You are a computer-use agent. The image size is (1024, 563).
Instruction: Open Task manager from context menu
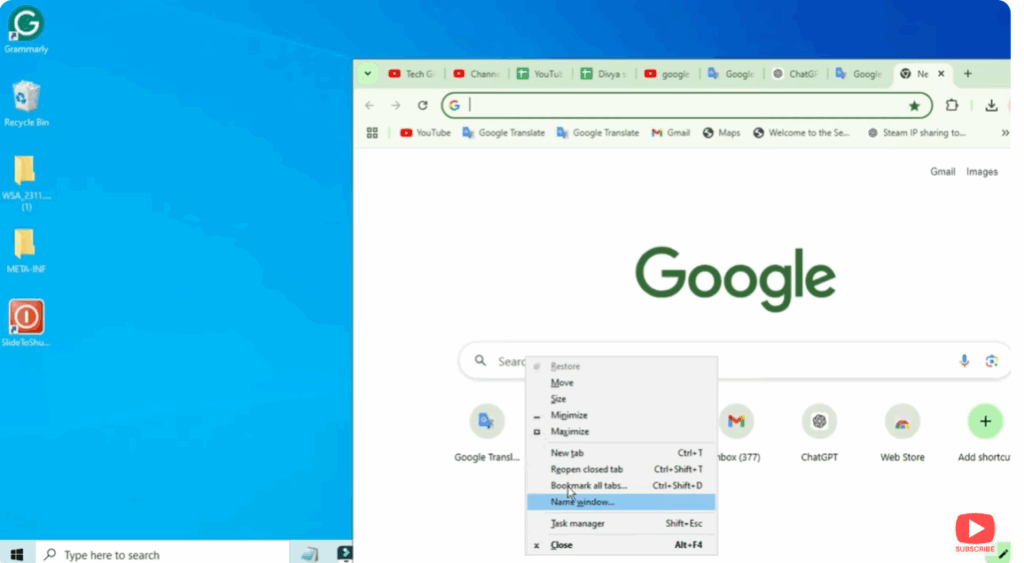coord(620,523)
